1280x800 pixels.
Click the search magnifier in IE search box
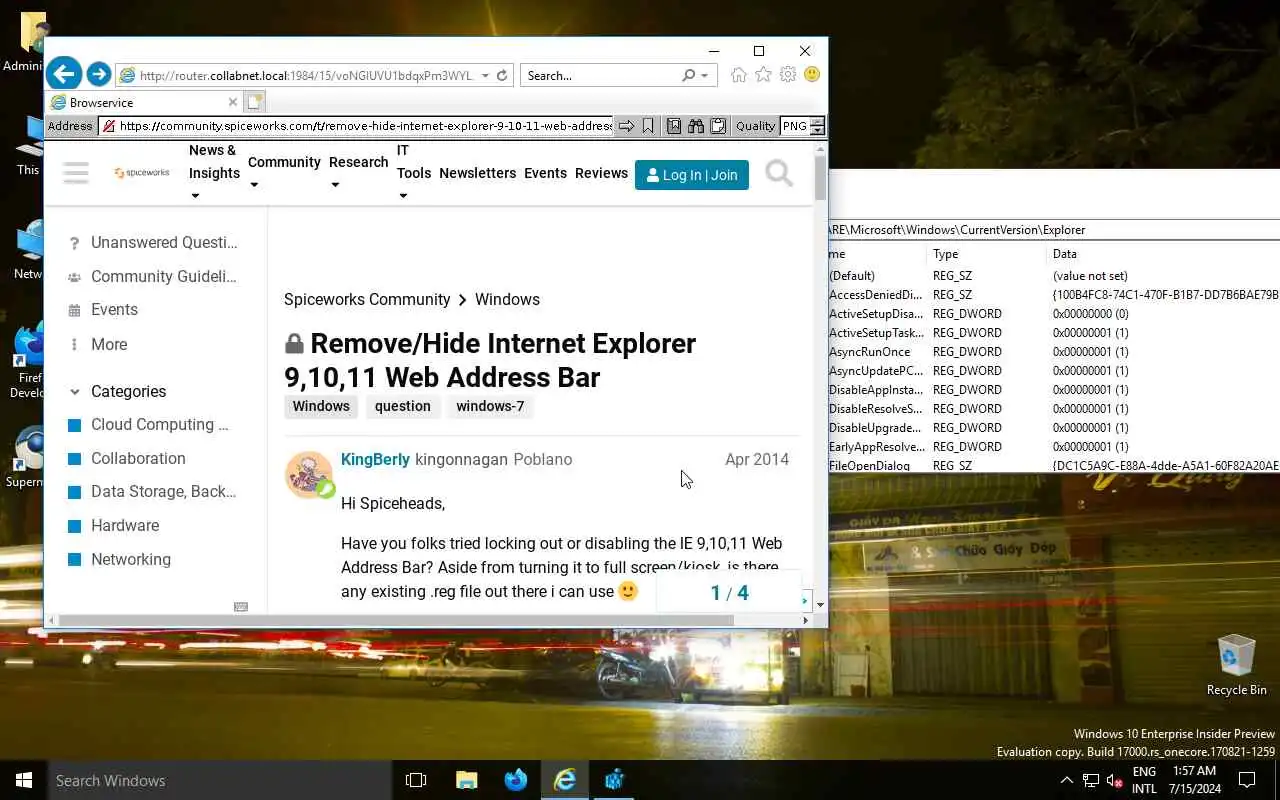(x=688, y=75)
